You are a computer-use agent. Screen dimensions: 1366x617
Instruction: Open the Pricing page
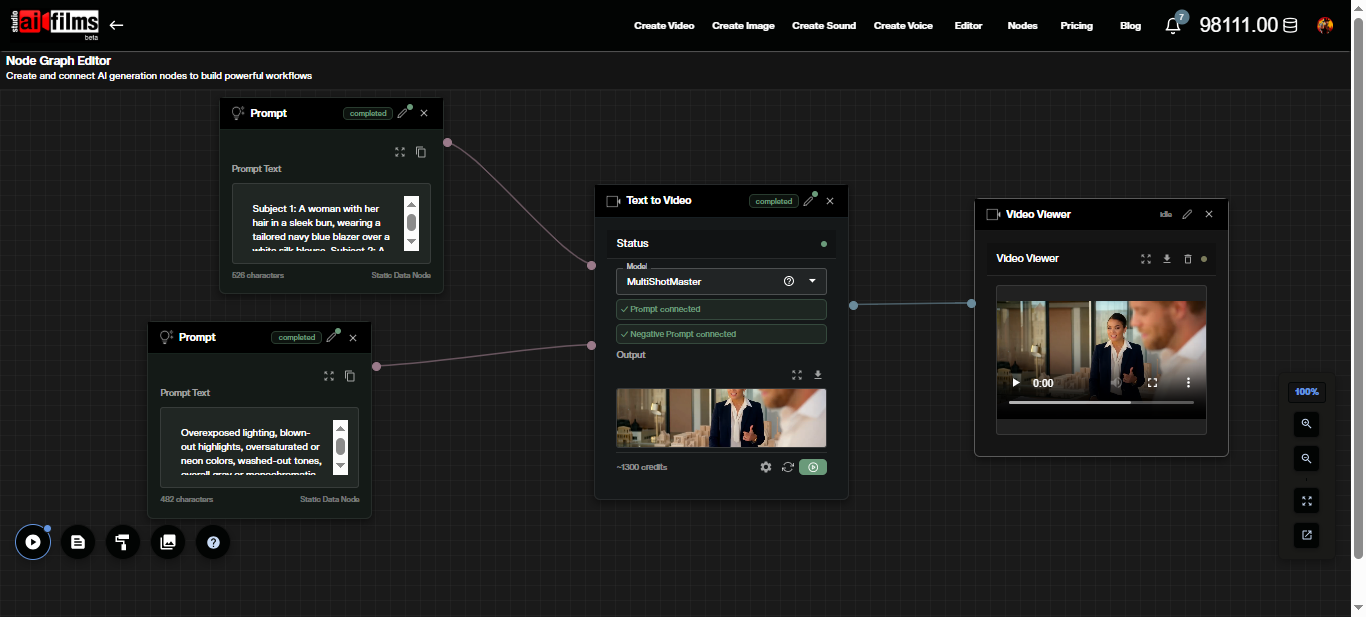[1077, 25]
